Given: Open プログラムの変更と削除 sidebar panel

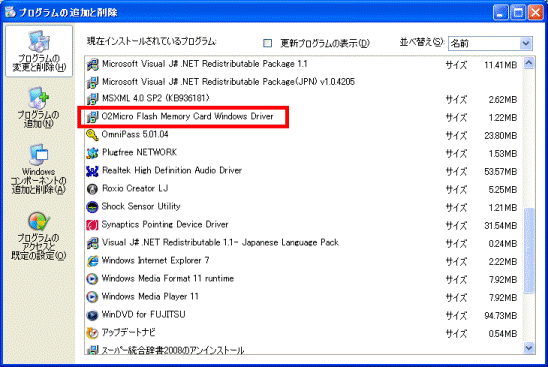Looking at the screenshot, I should [39, 51].
